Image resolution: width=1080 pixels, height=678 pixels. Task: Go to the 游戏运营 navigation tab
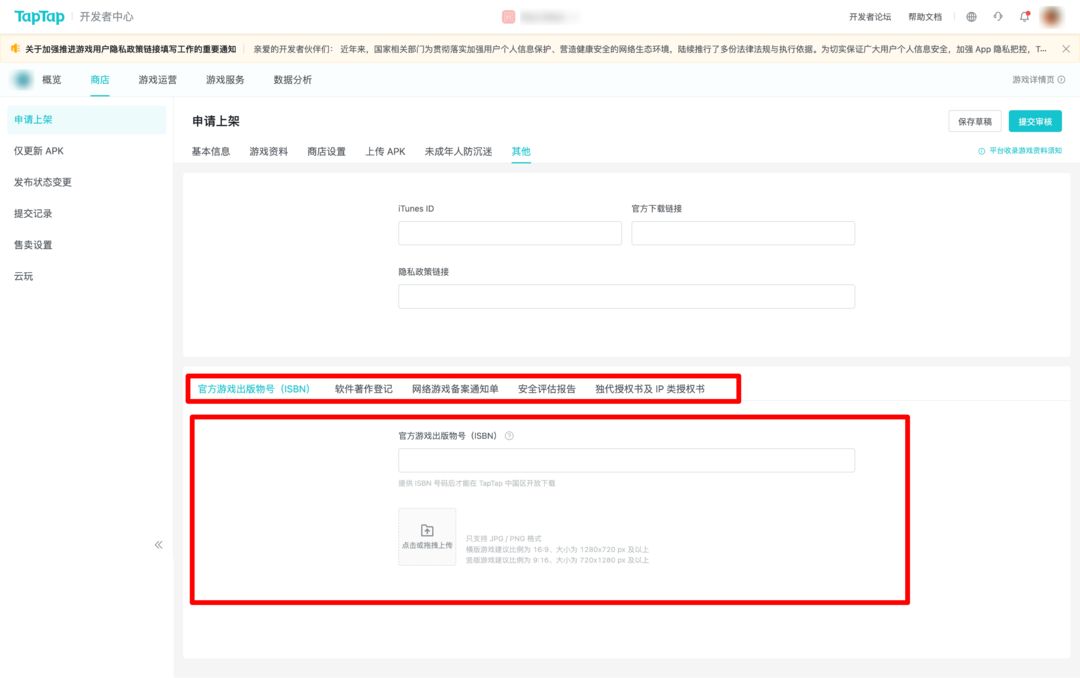click(x=158, y=80)
